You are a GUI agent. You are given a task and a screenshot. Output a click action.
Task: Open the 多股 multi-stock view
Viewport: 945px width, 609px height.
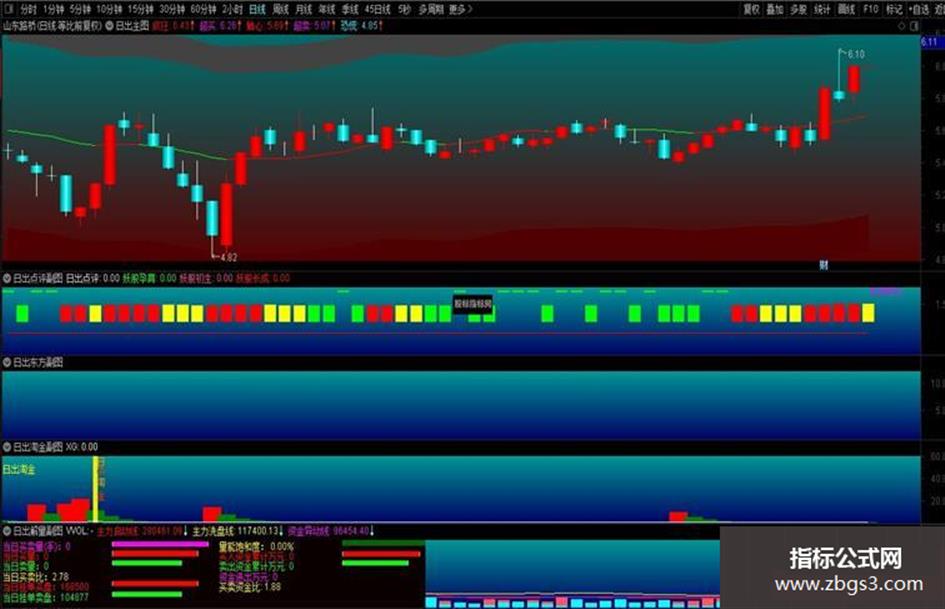(x=798, y=9)
